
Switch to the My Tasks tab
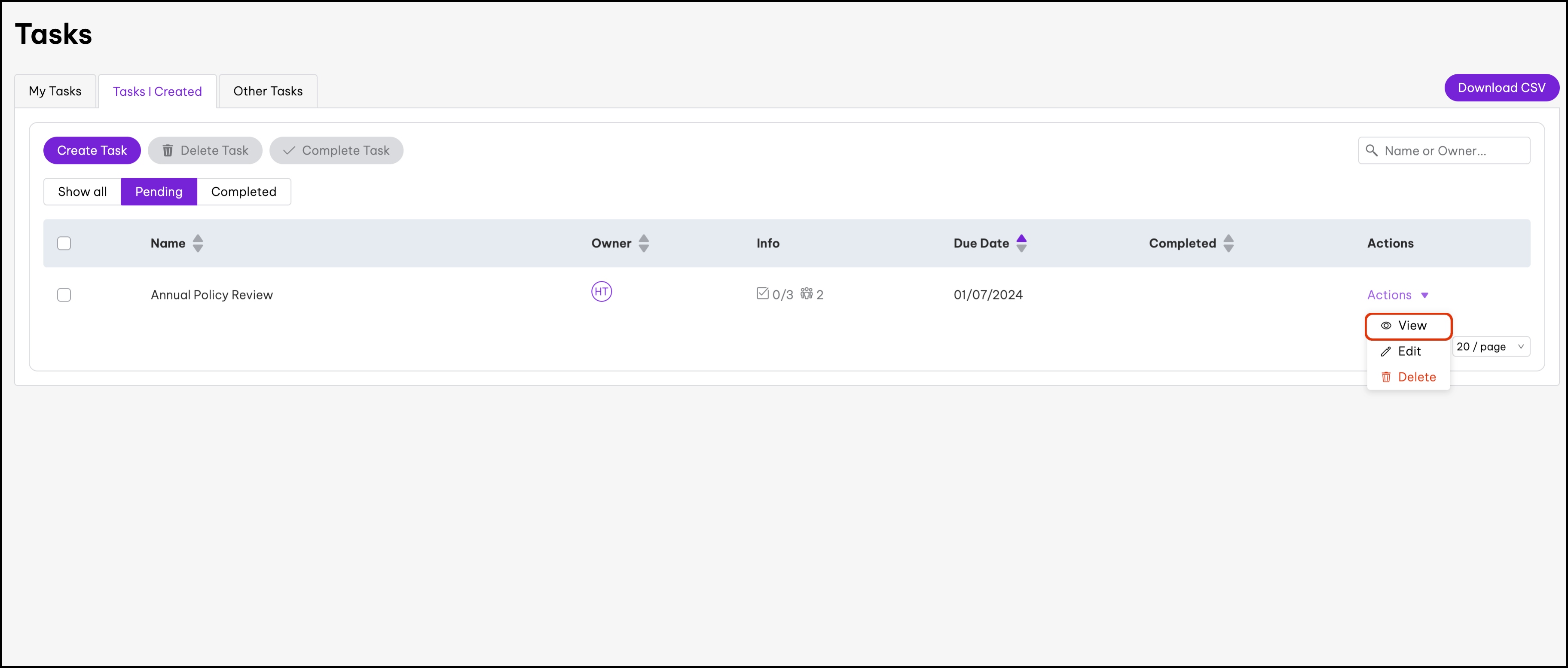(x=55, y=91)
